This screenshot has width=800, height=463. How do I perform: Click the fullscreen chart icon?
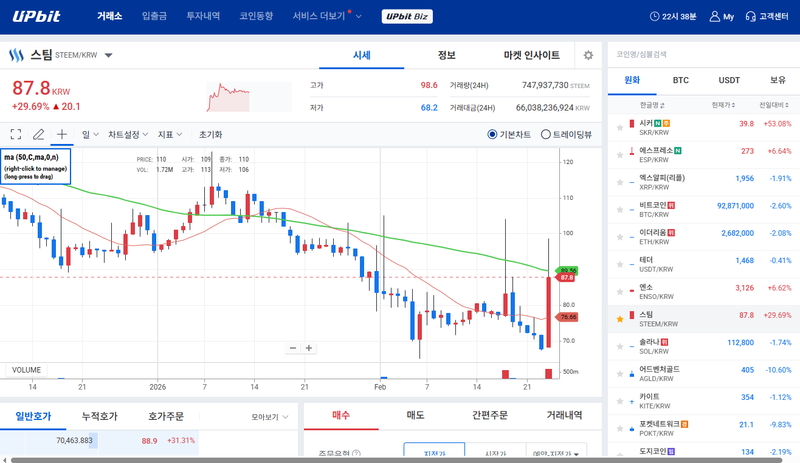[15, 134]
